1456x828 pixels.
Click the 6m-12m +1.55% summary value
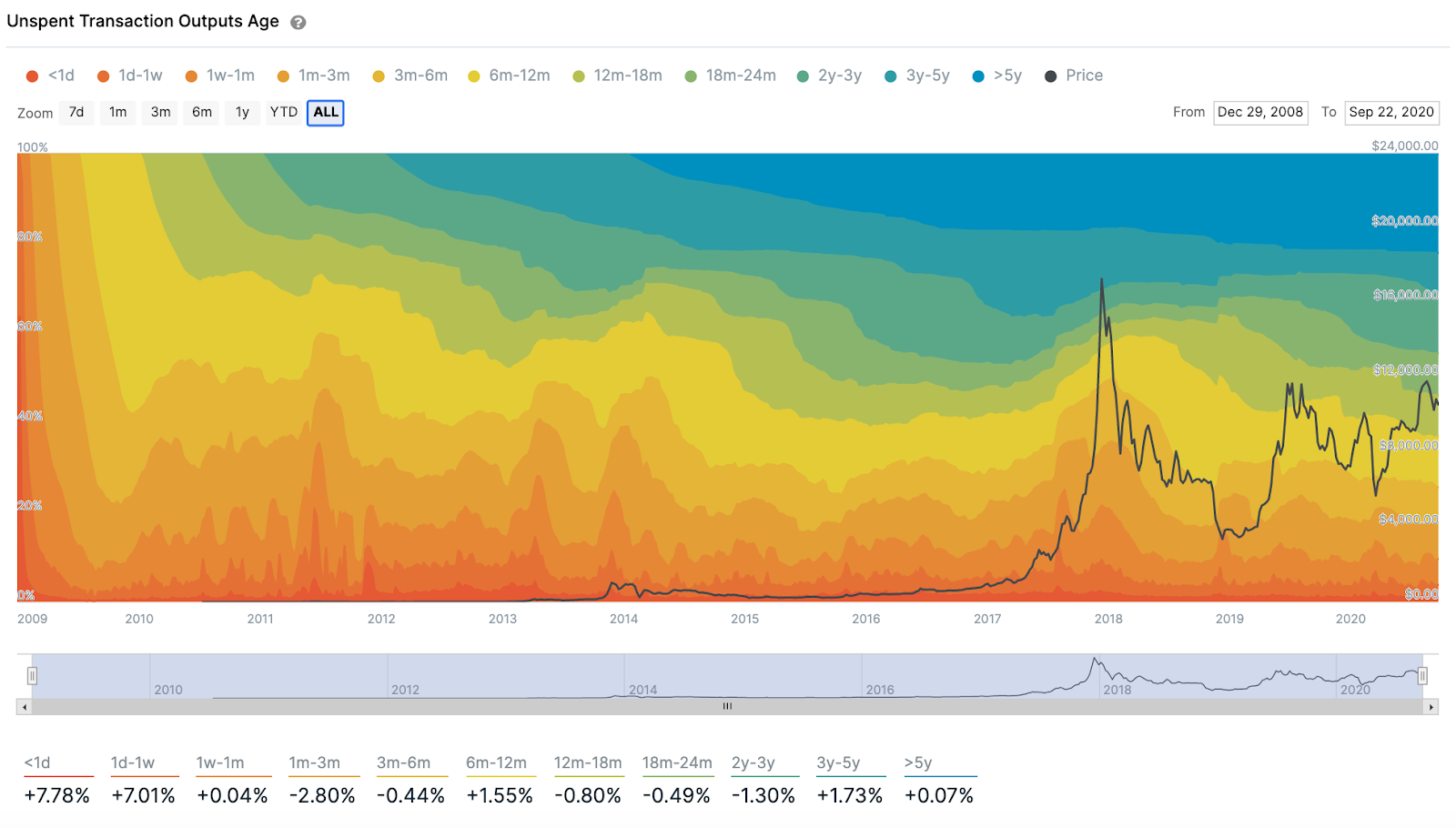tap(500, 796)
